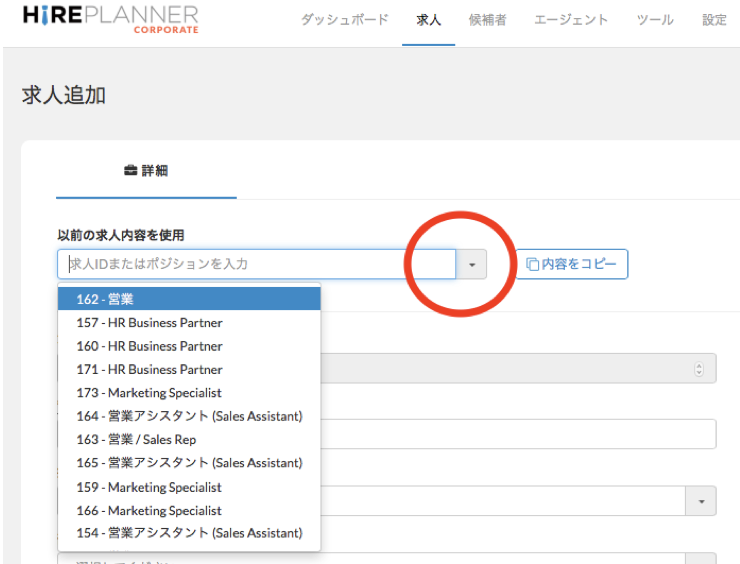This screenshot has width=740, height=564.
Task: Open the lower form dropdown arrow at right
Action: (x=702, y=501)
